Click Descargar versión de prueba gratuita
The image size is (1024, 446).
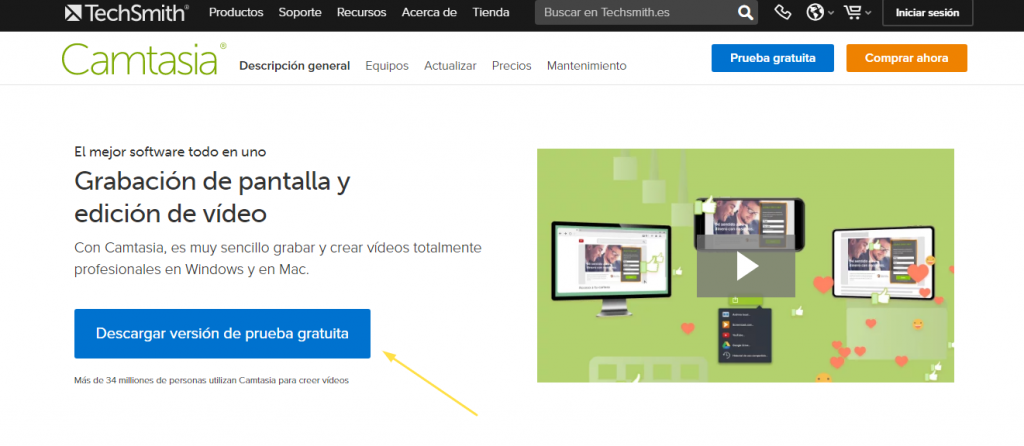click(x=222, y=334)
